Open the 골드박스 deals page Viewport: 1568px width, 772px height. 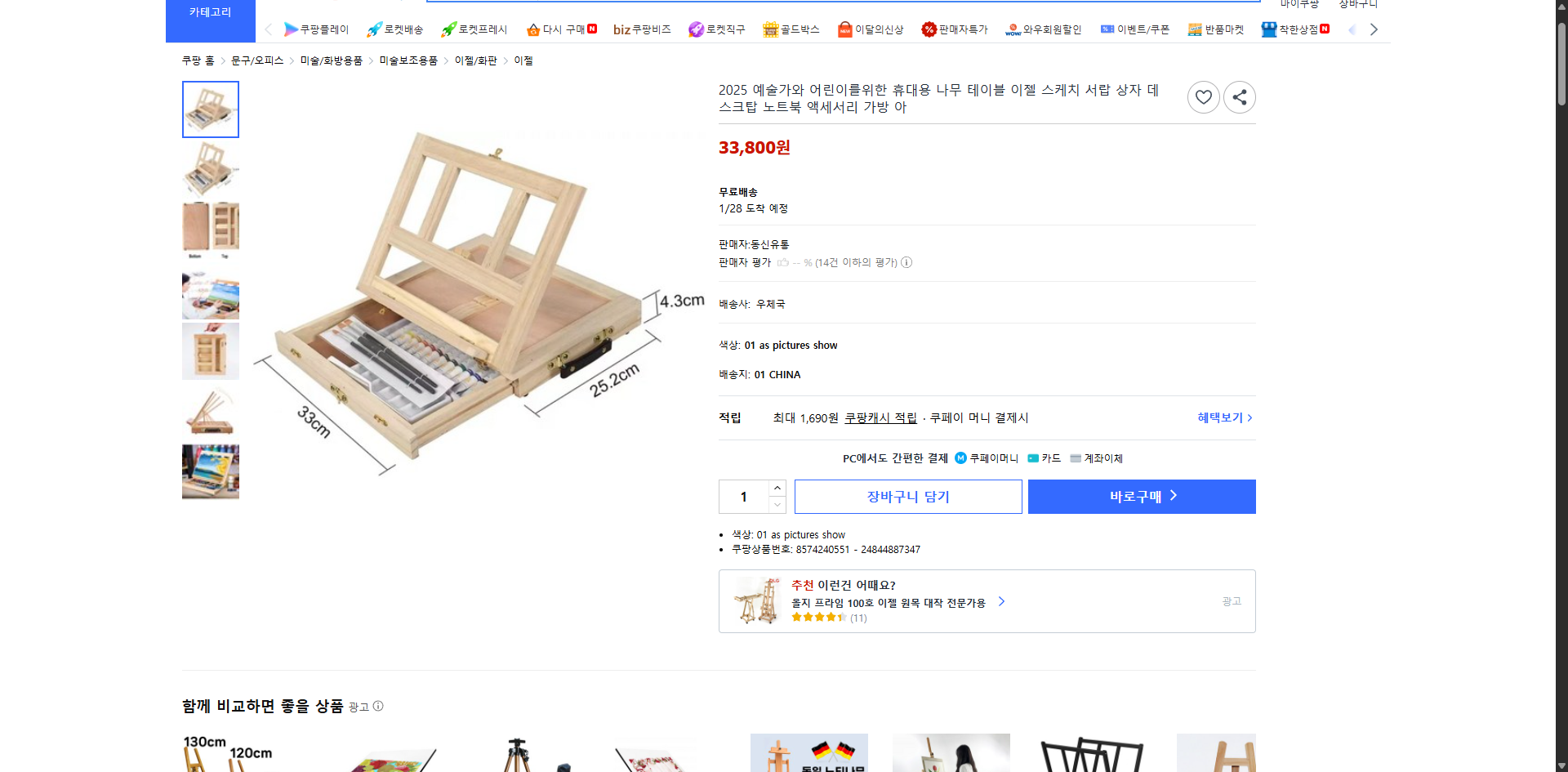[x=791, y=29]
